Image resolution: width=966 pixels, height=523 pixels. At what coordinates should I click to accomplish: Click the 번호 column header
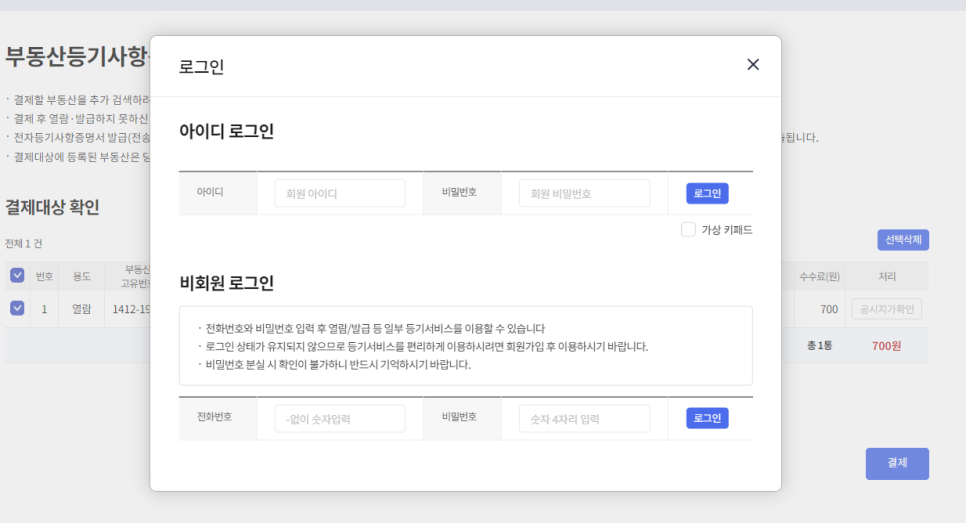pos(44,276)
